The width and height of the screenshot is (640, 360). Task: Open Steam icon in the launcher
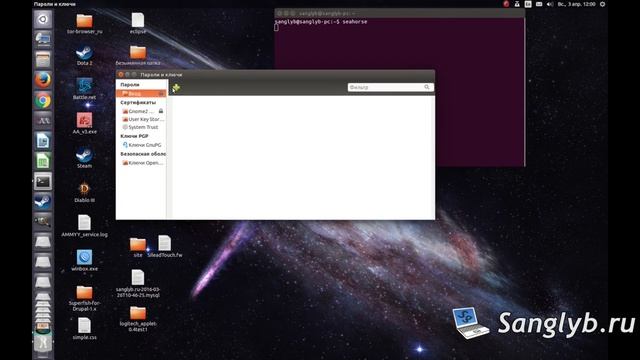click(43, 202)
